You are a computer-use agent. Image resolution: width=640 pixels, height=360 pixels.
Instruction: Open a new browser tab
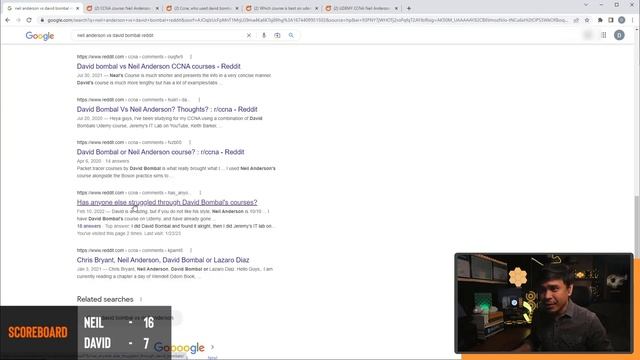click(x=409, y=8)
